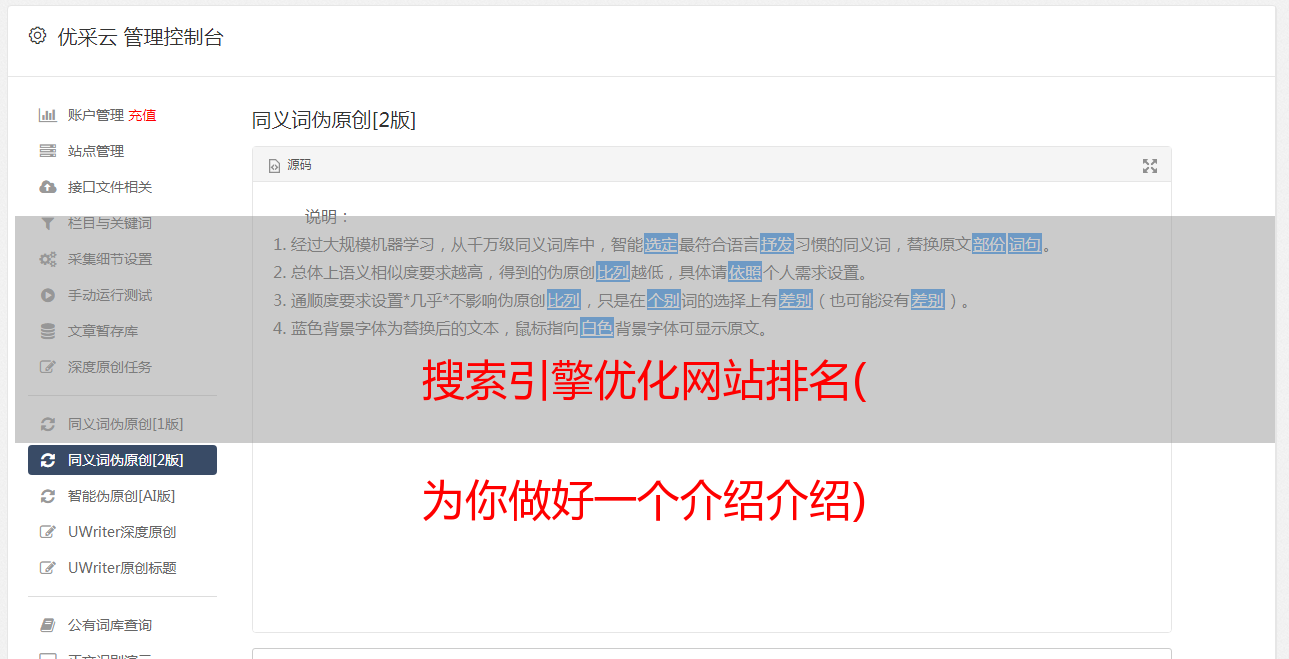
Task: Click the red 充值 recharge link
Action: point(142,115)
